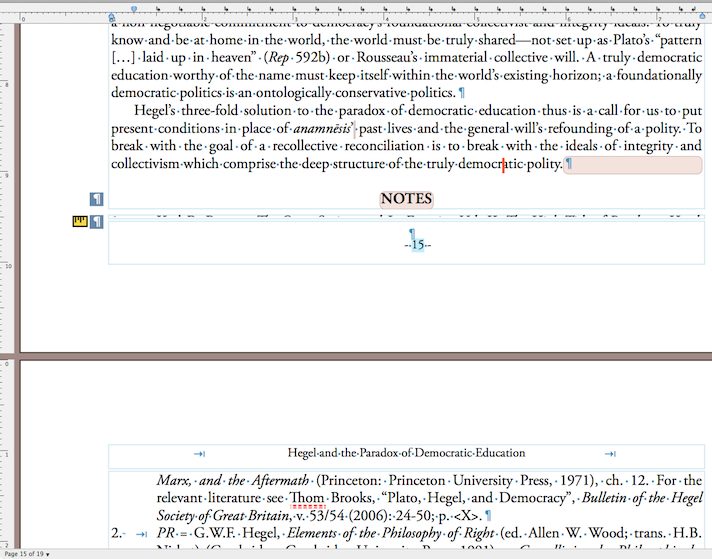Select the left indent marker on the ruler

point(112,18)
